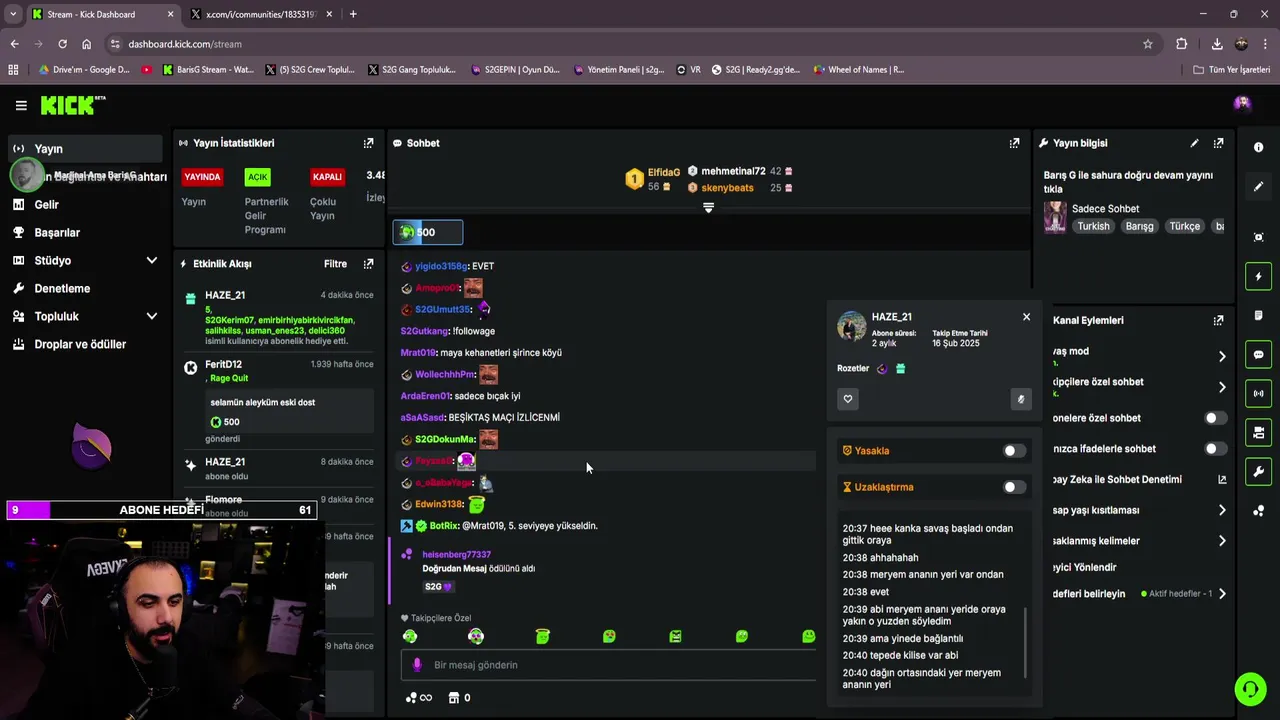Pop out the Yayın İstatistikleri panel

[x=368, y=143]
